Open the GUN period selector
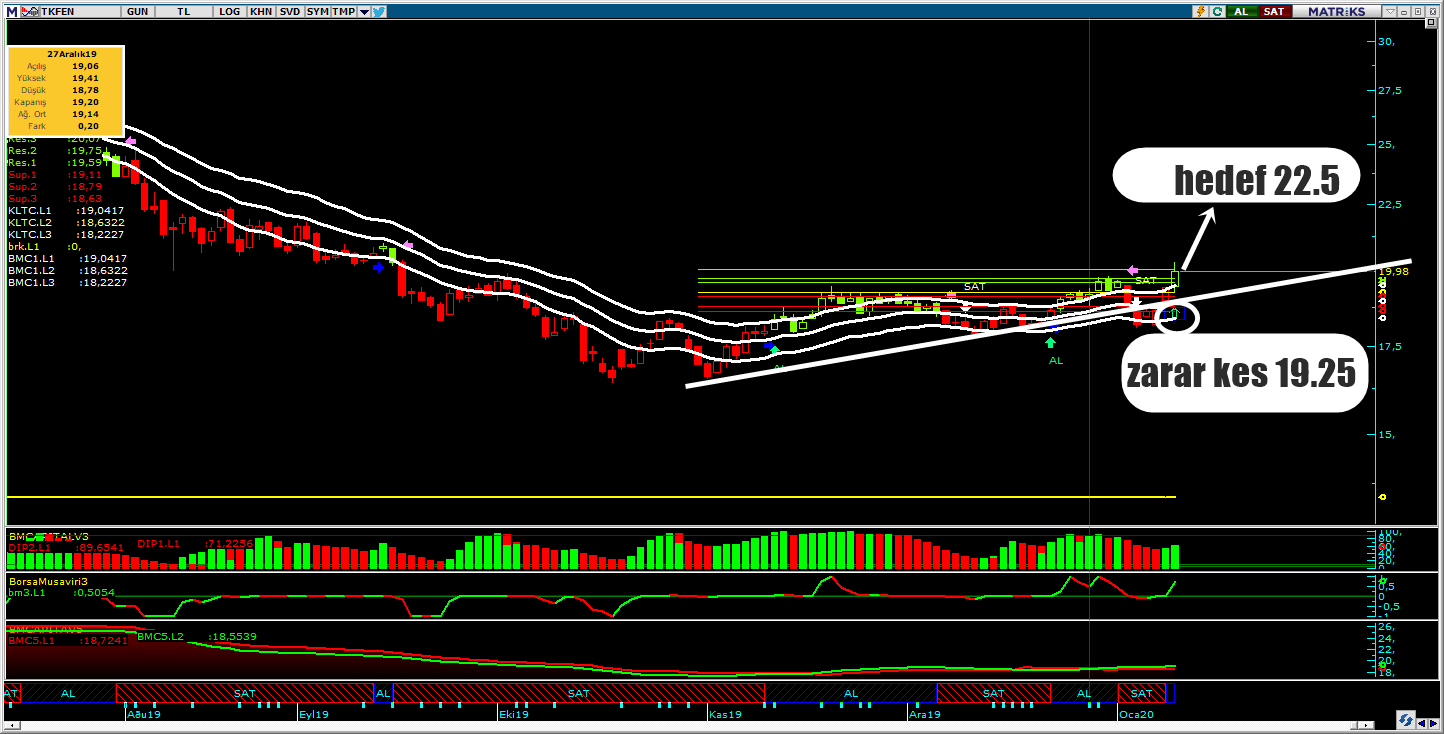Viewport: 1444px width, 734px height. pos(137,11)
